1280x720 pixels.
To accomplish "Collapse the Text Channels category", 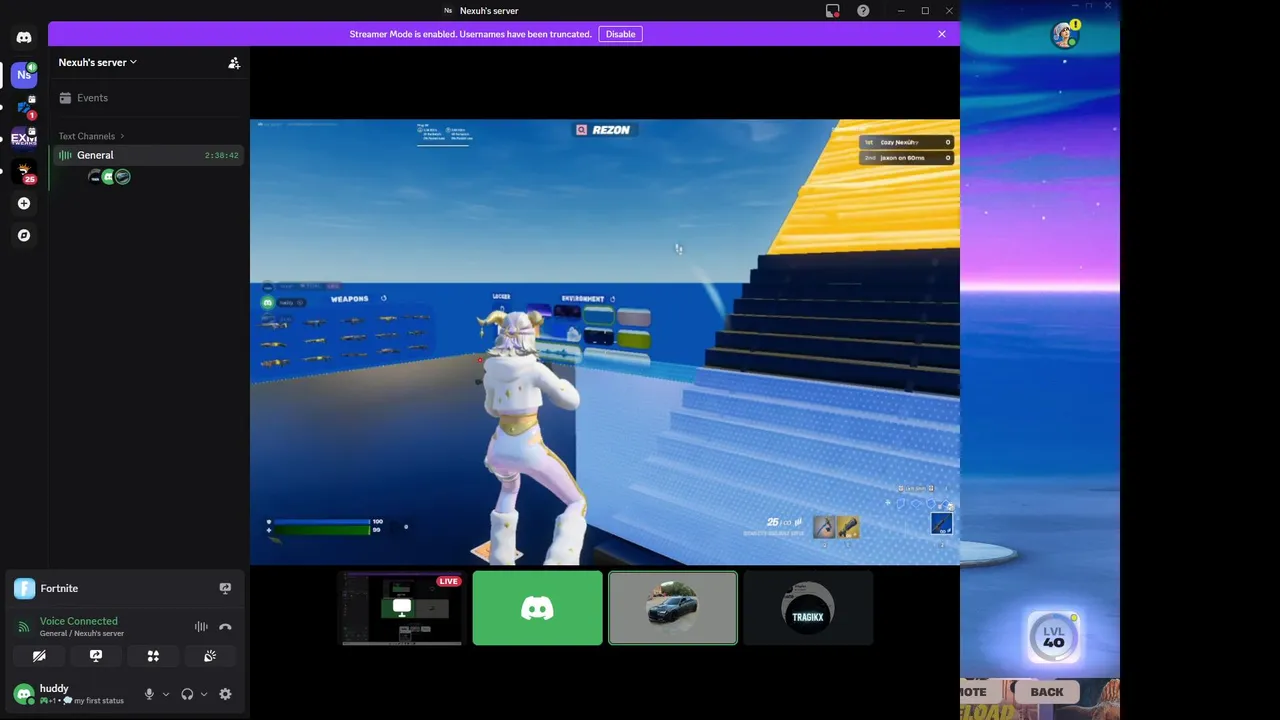I will [x=91, y=136].
